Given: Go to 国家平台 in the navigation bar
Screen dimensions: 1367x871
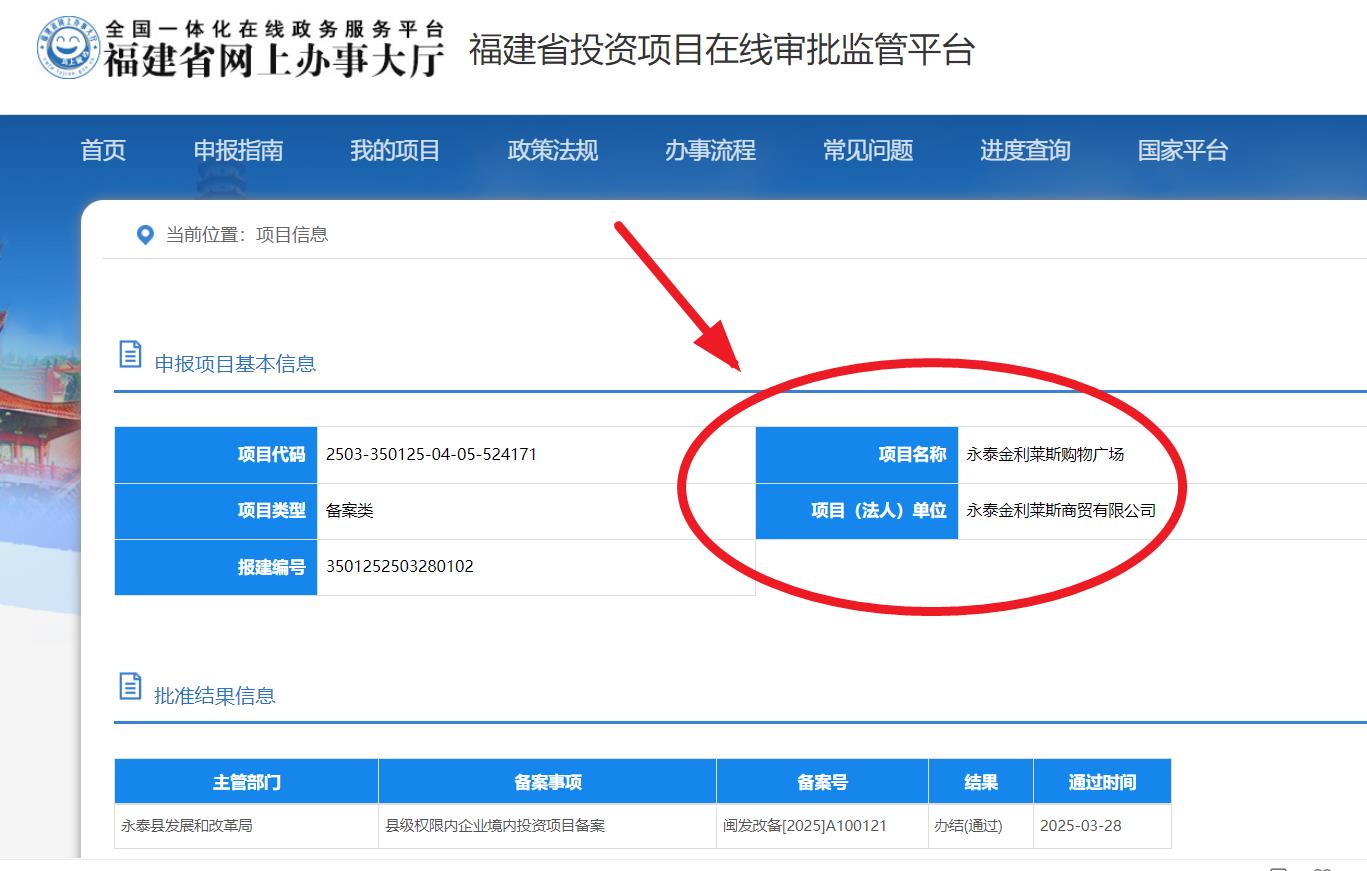Looking at the screenshot, I should pos(1183,150).
